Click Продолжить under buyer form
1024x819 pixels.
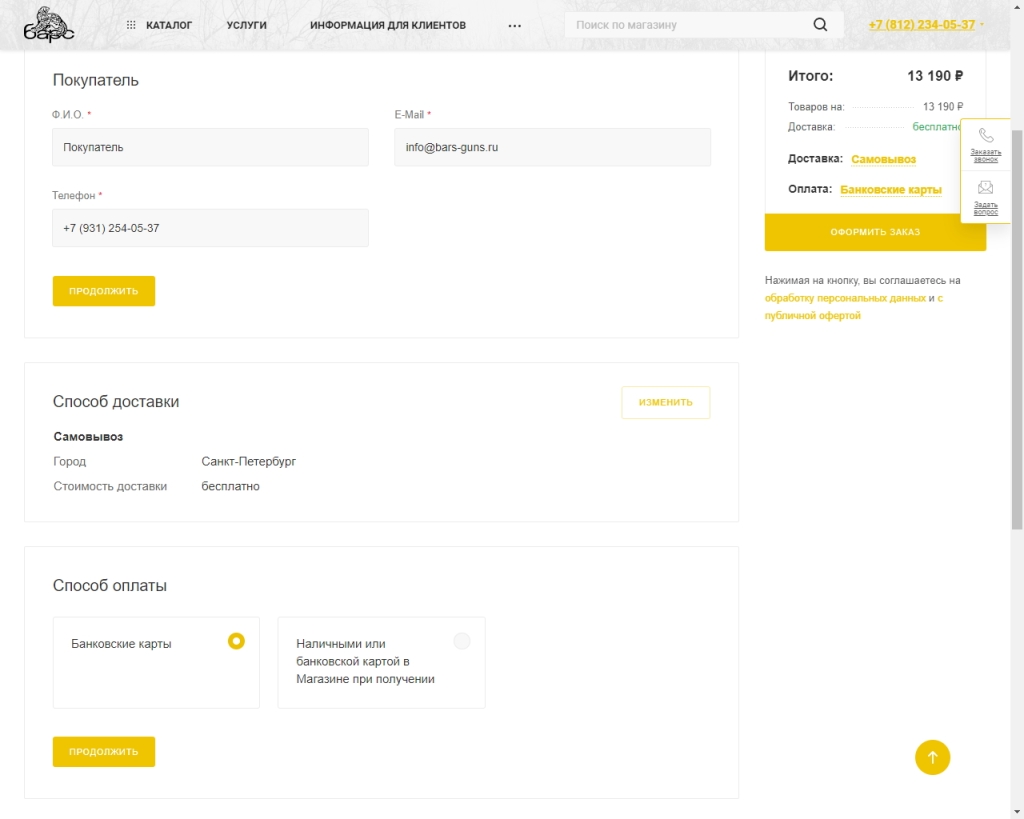(x=104, y=291)
